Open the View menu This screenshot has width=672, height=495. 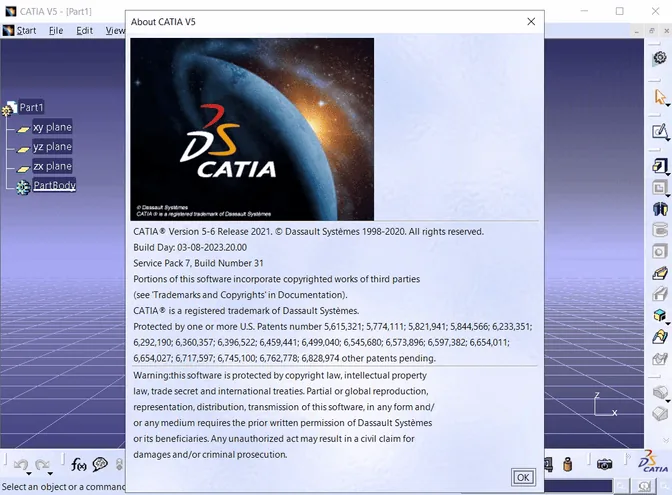(x=115, y=30)
